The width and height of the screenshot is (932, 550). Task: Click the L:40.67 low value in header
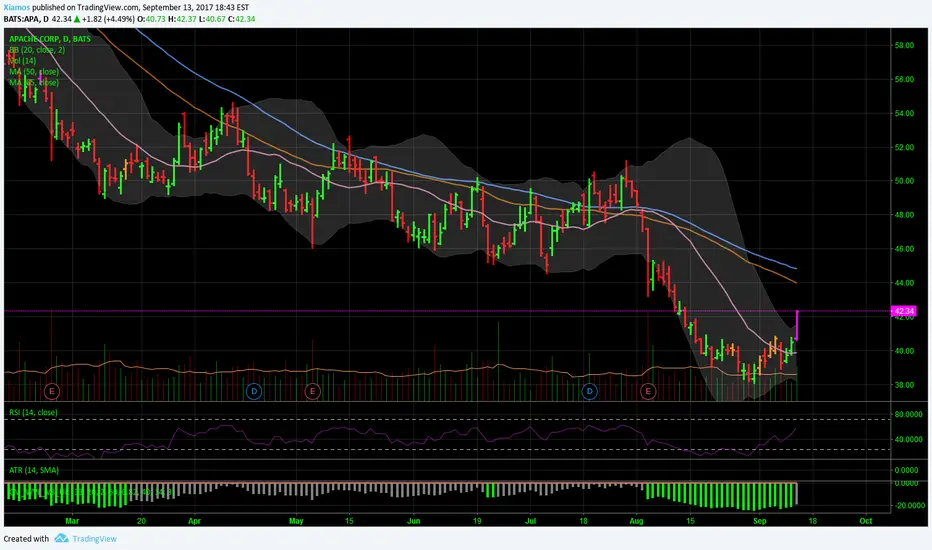point(212,19)
